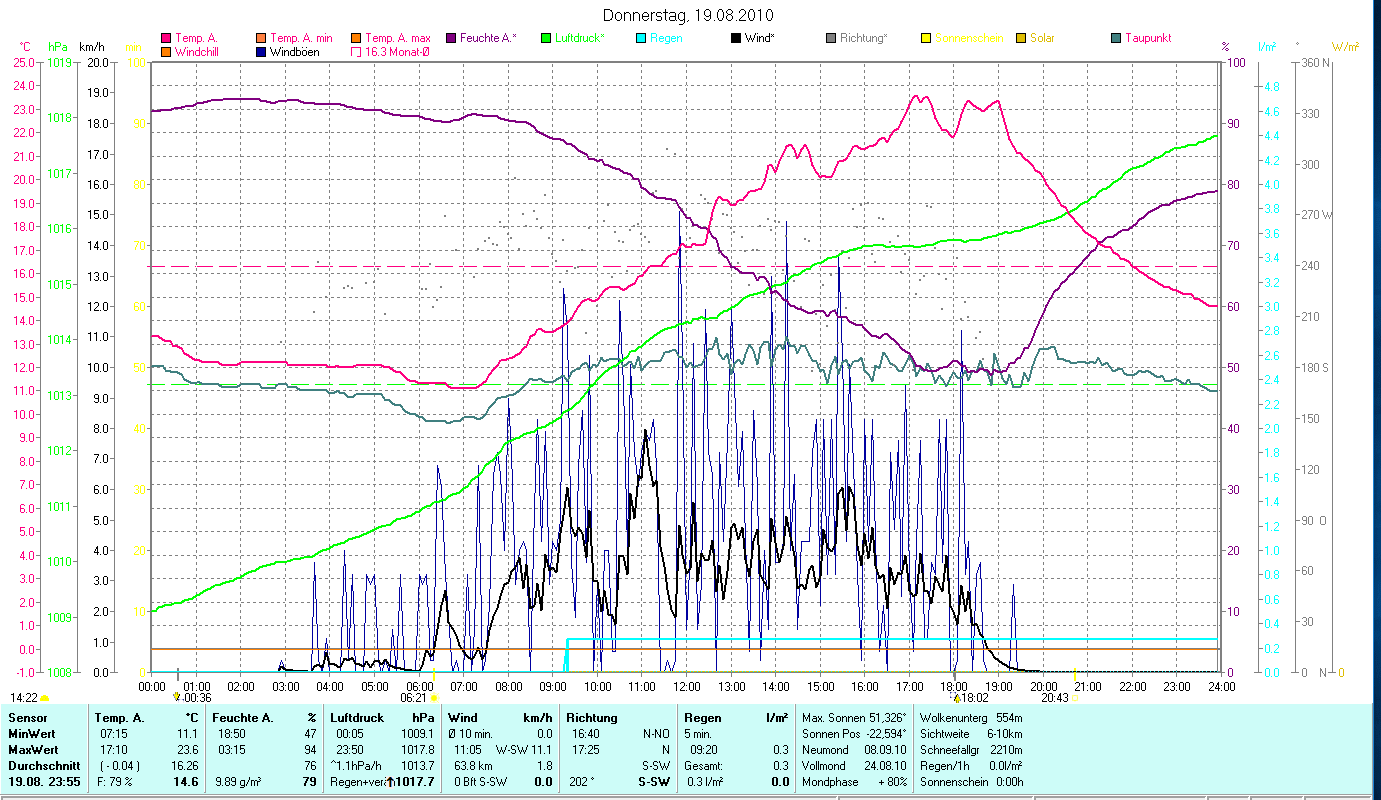Click the sunrise icon at 06:21
1381x800 pixels.
(436, 697)
